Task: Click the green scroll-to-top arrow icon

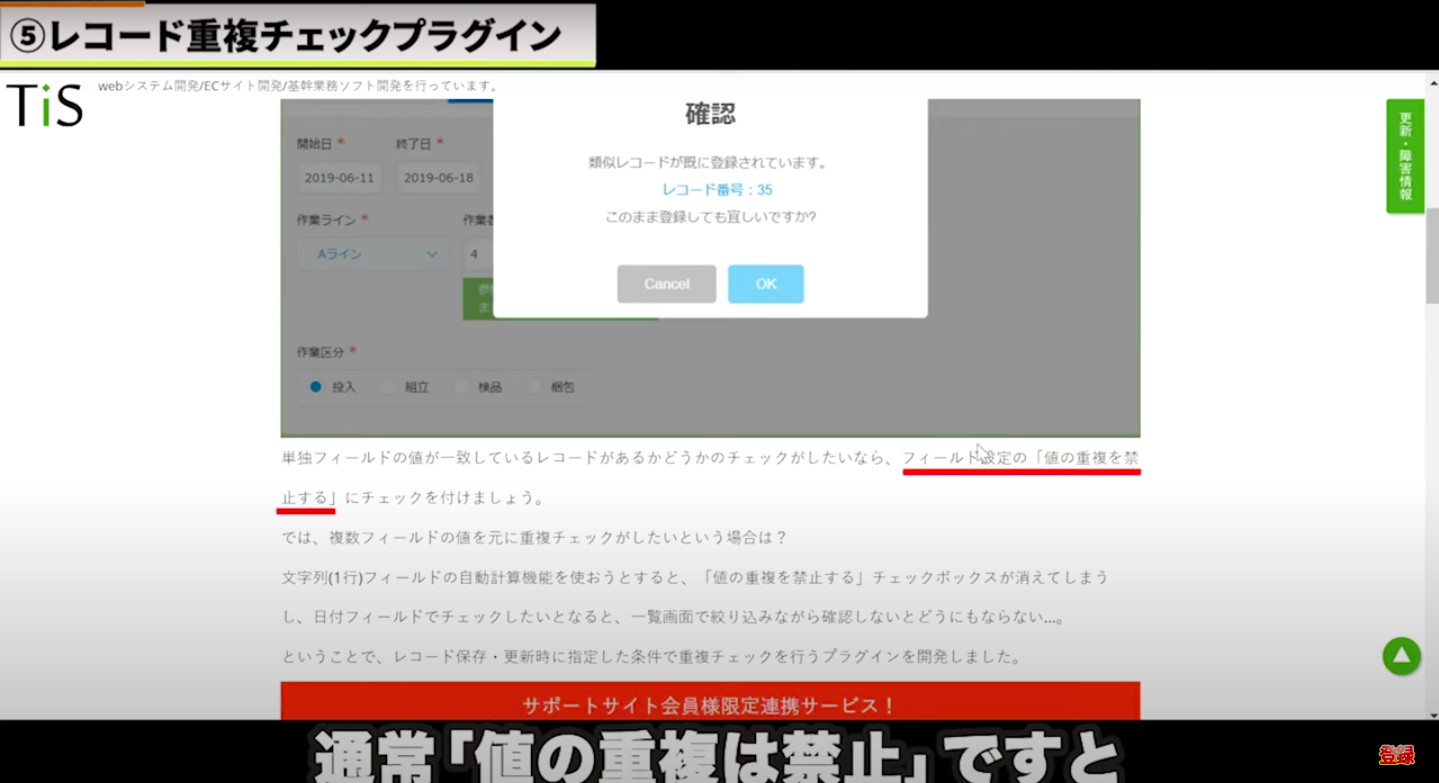Action: tap(1401, 656)
